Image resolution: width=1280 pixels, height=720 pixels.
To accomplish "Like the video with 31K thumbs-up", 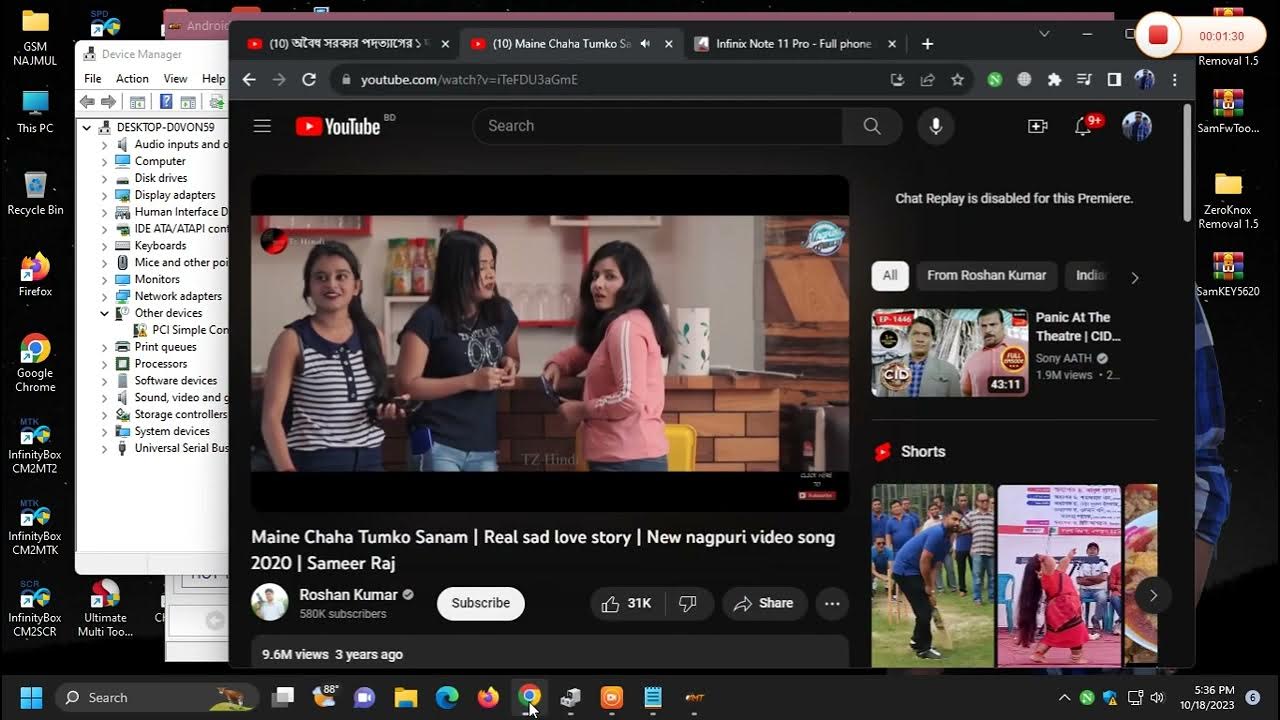I will [x=627, y=603].
